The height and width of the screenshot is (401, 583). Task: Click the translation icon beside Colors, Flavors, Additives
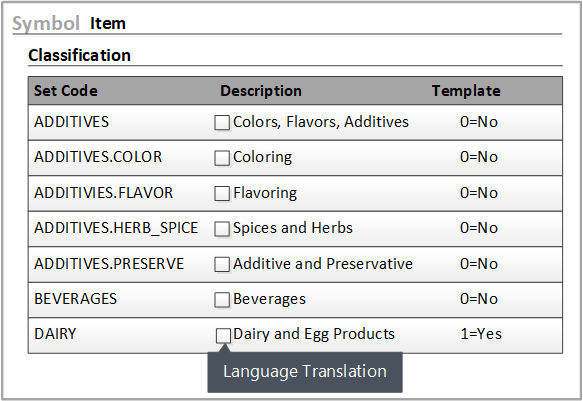pyautogui.click(x=222, y=123)
